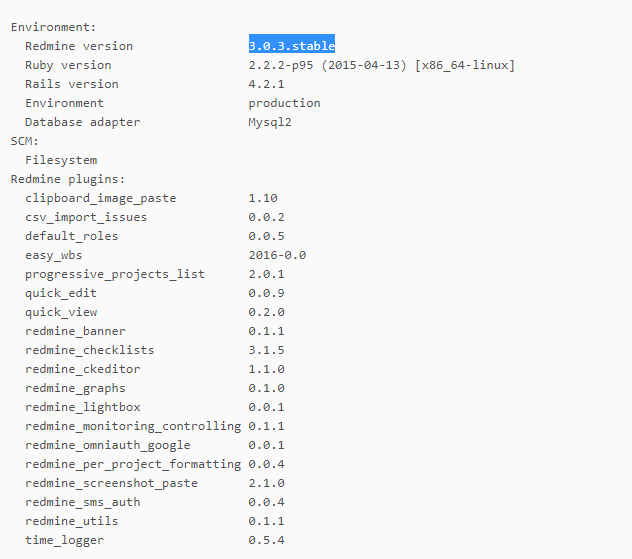Click the redmine_omniauth_google plugin entry
Screen dimensions: 632x559
click(x=108, y=445)
